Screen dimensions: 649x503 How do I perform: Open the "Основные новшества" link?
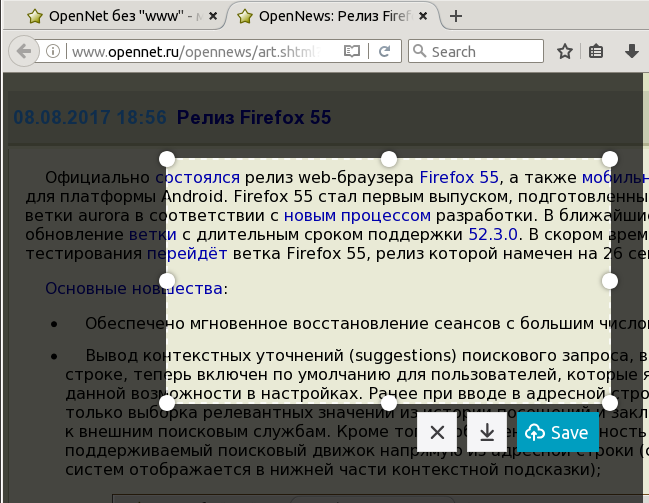134,289
